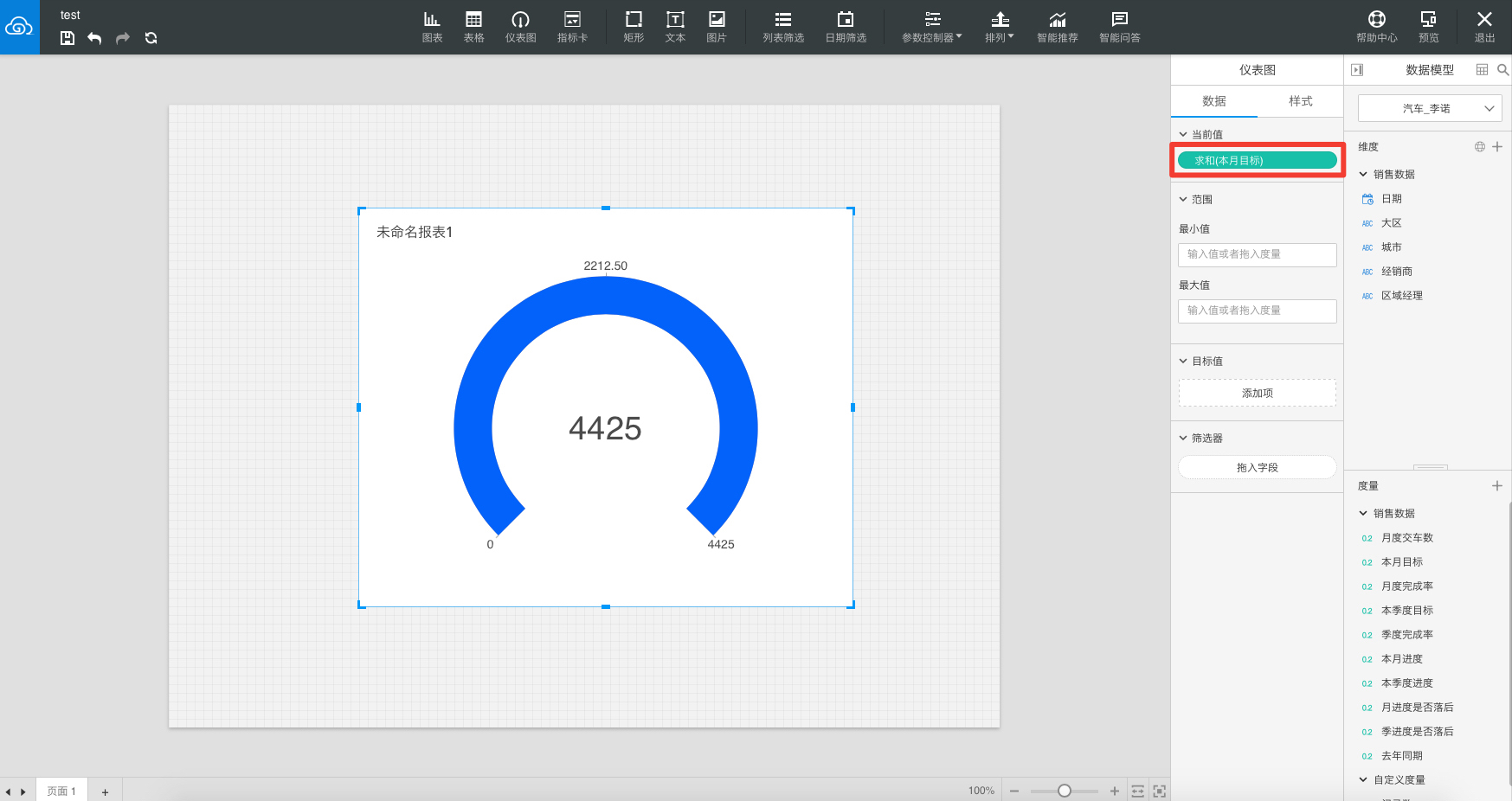Open 智能推荐 smart recommendation
This screenshot has width=1512, height=801.
[1058, 27]
